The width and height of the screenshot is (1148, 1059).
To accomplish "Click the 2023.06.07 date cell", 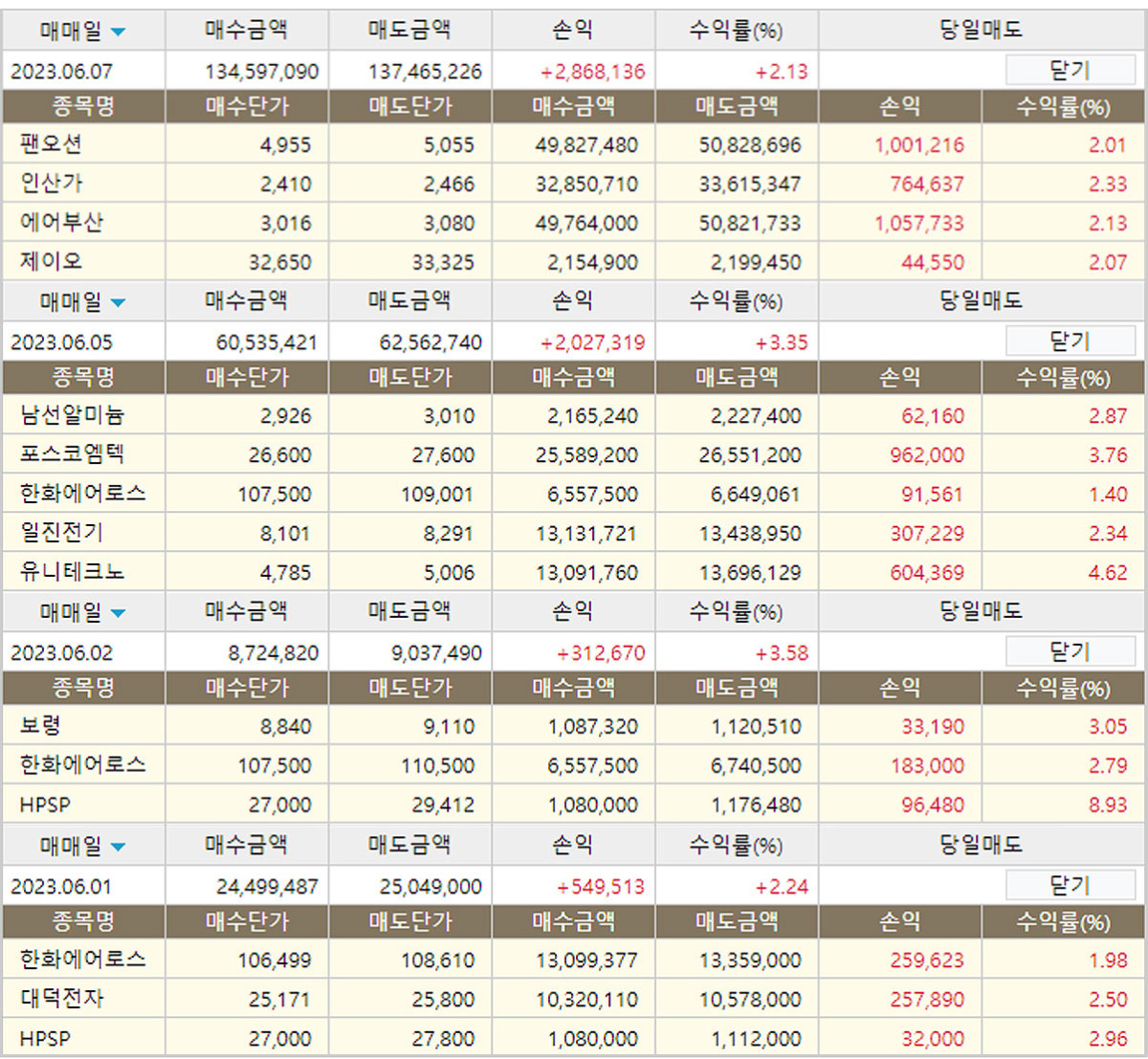I will pyautogui.click(x=61, y=72).
